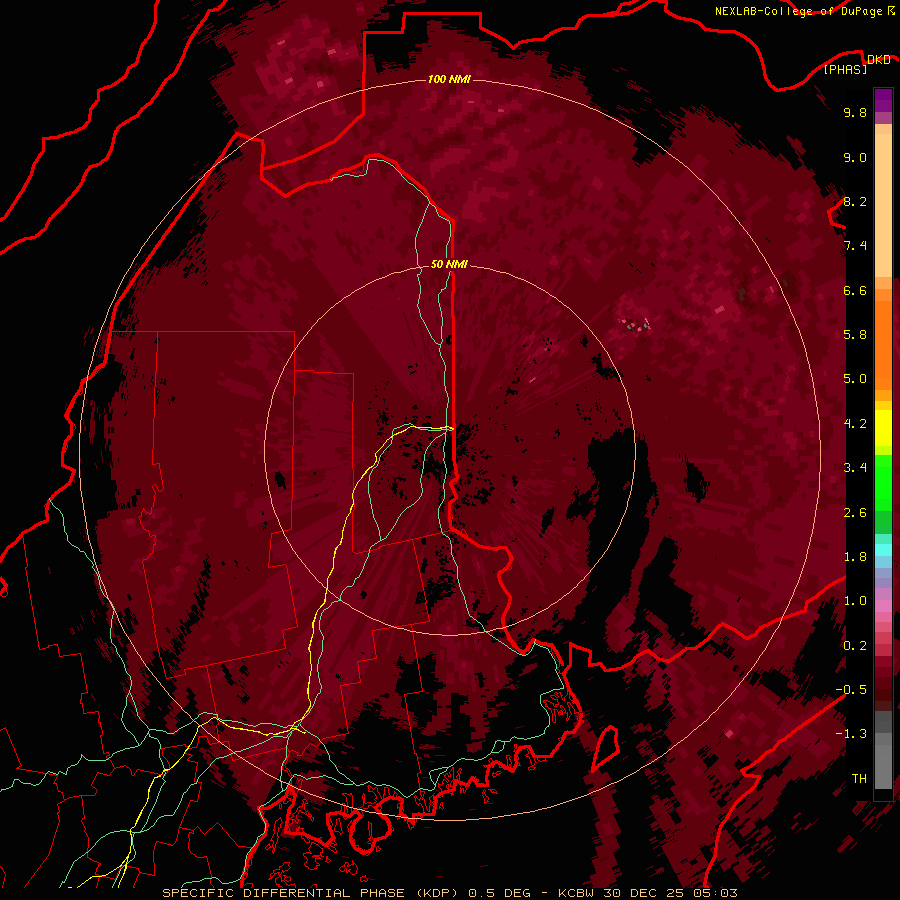
Task: Click the KCBW station identifier in caption
Action: [577, 893]
